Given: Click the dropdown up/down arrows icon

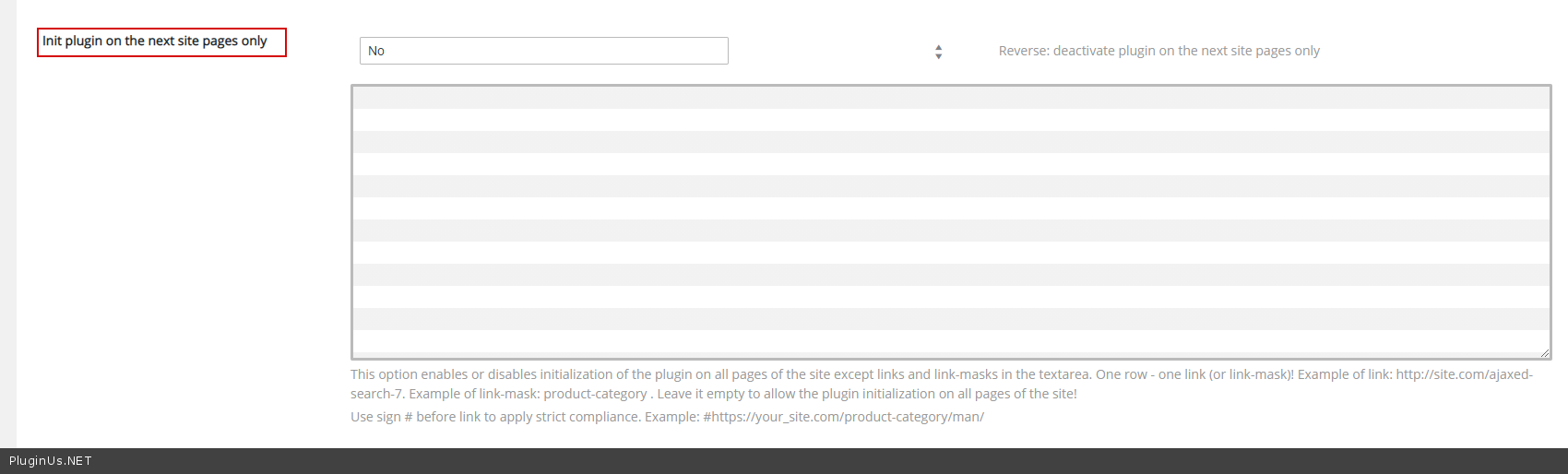Looking at the screenshot, I should [938, 52].
